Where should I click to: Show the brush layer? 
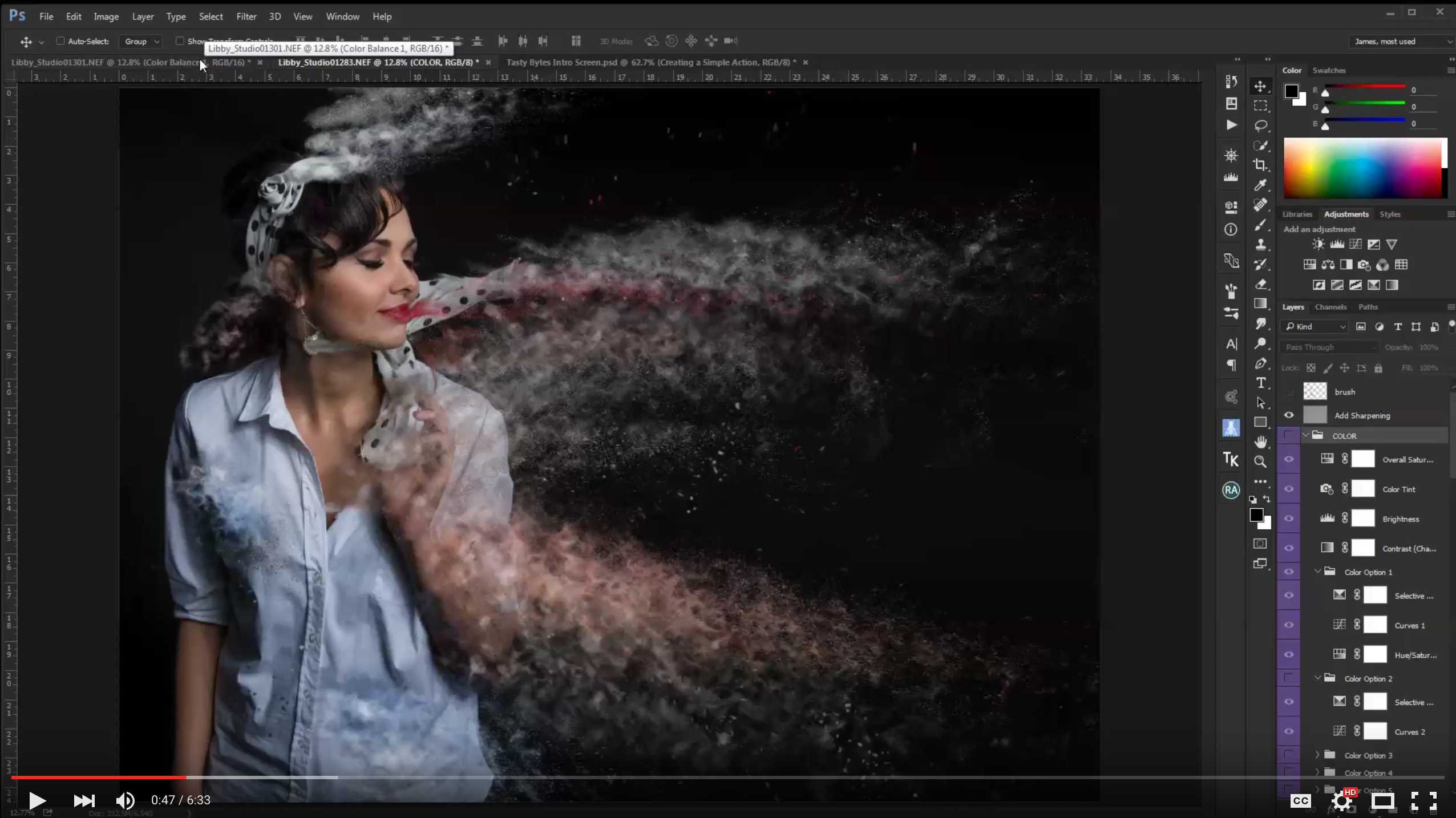(x=1289, y=392)
